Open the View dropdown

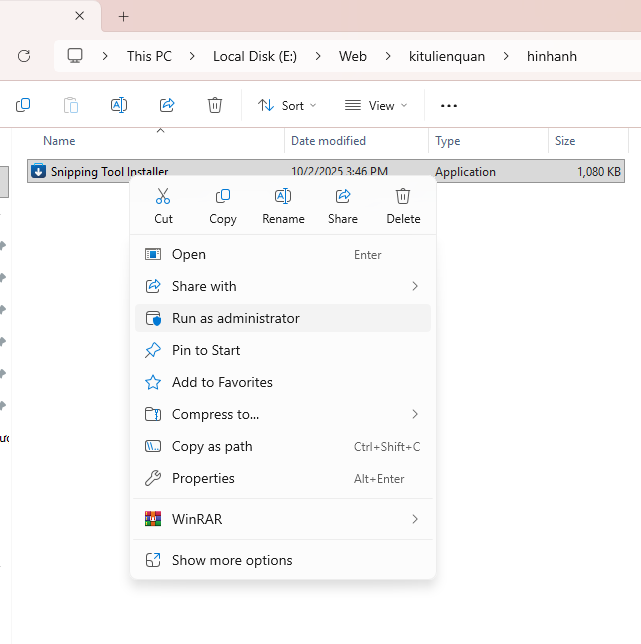pos(376,106)
